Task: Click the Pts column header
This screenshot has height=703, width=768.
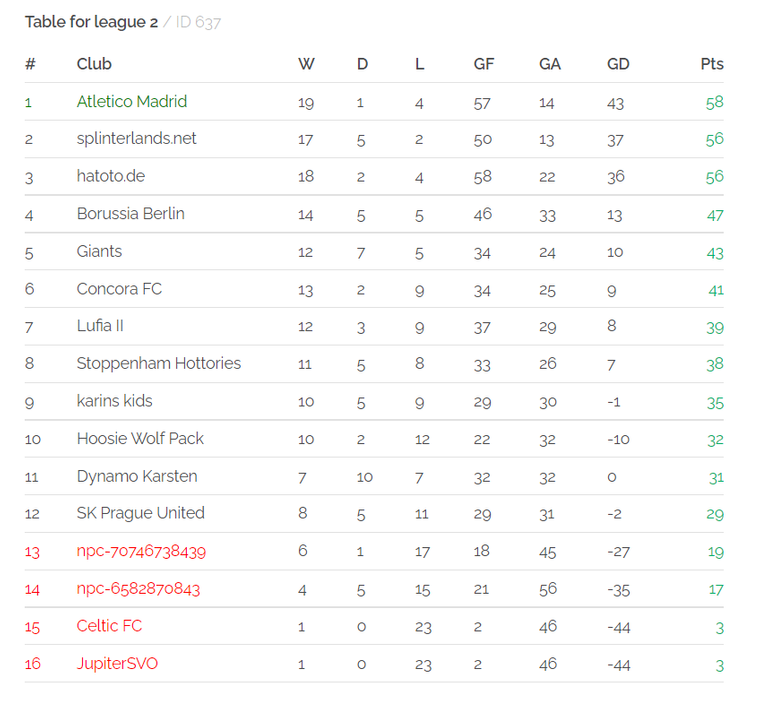Action: pyautogui.click(x=712, y=64)
